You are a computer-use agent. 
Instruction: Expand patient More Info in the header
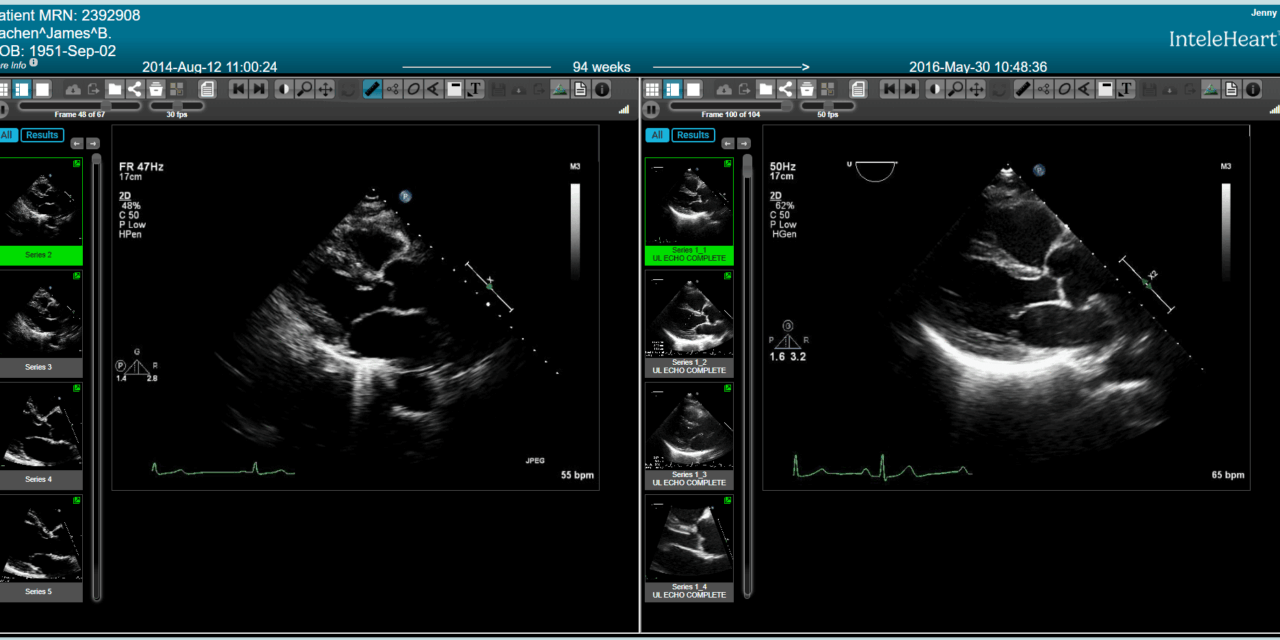[x=15, y=64]
